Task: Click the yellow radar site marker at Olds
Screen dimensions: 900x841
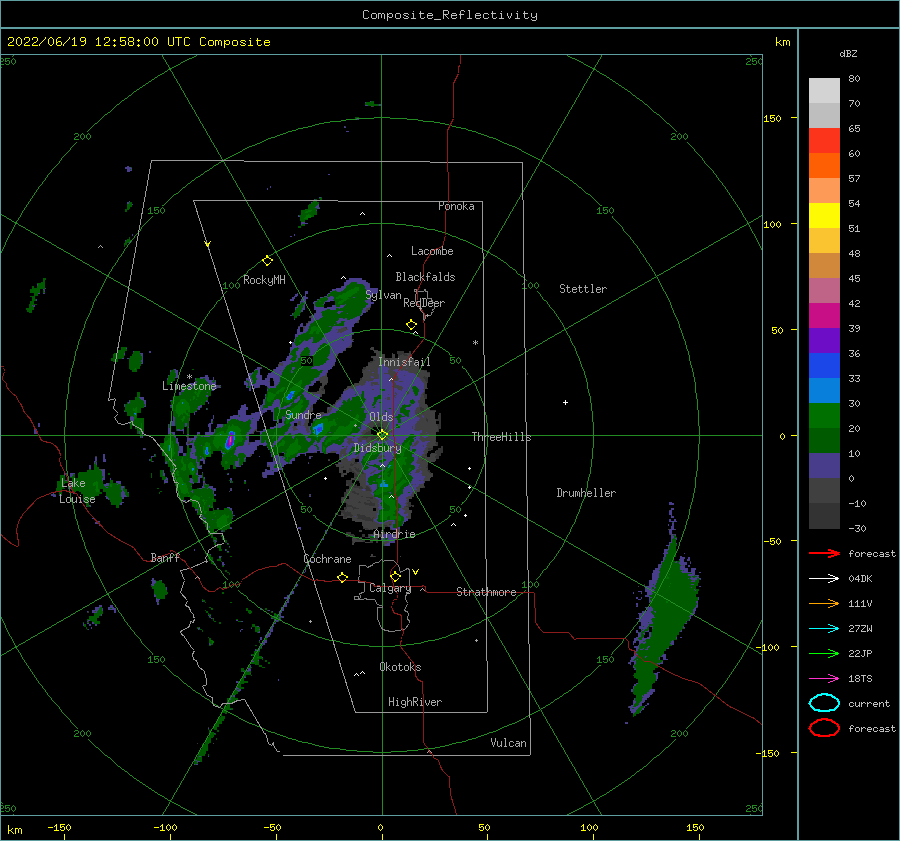Action: pyautogui.click(x=382, y=435)
